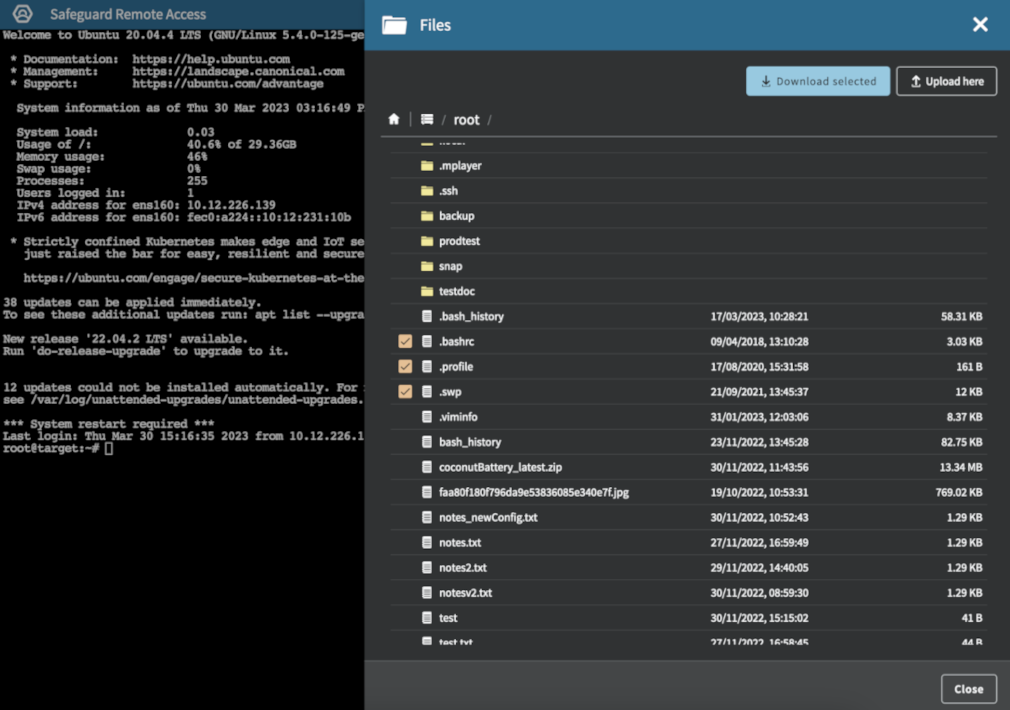This screenshot has height=710, width=1010.
Task: Select the notes2.txt file name
Action: (x=463, y=568)
